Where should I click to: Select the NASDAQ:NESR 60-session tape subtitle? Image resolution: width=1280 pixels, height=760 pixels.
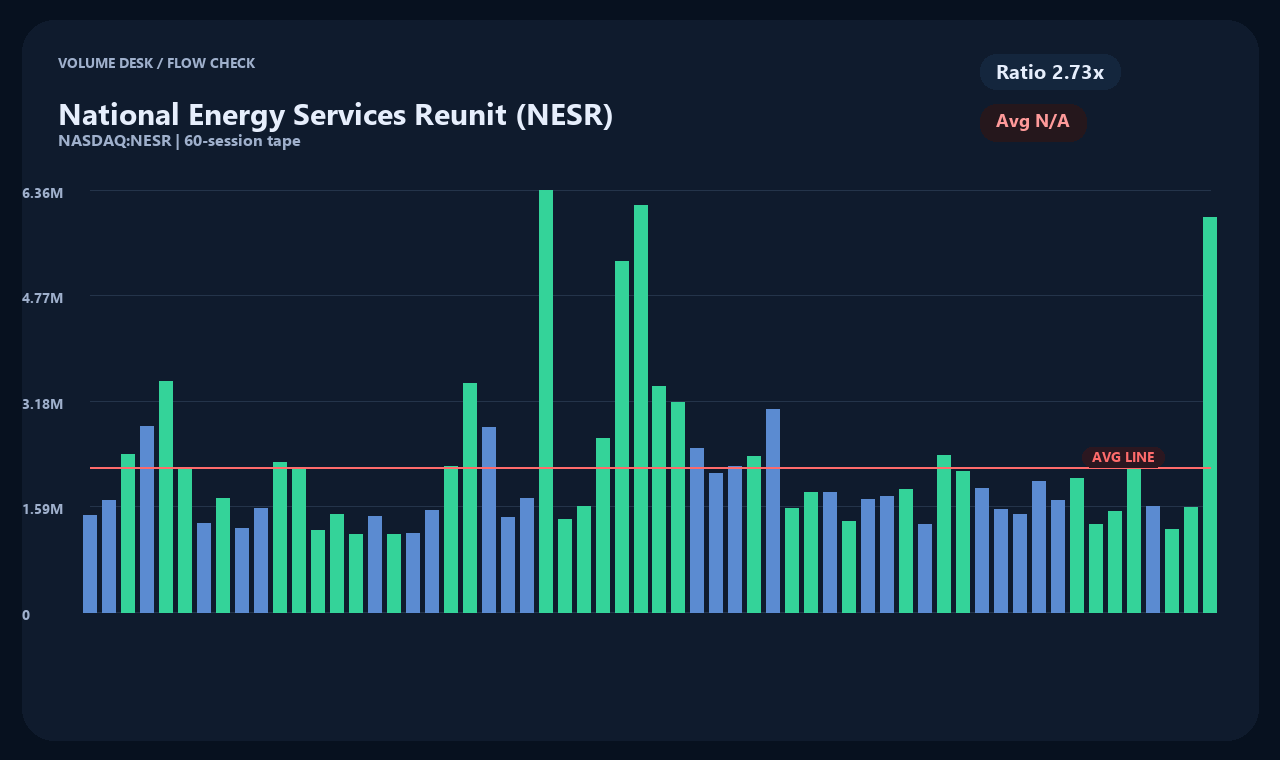point(179,141)
